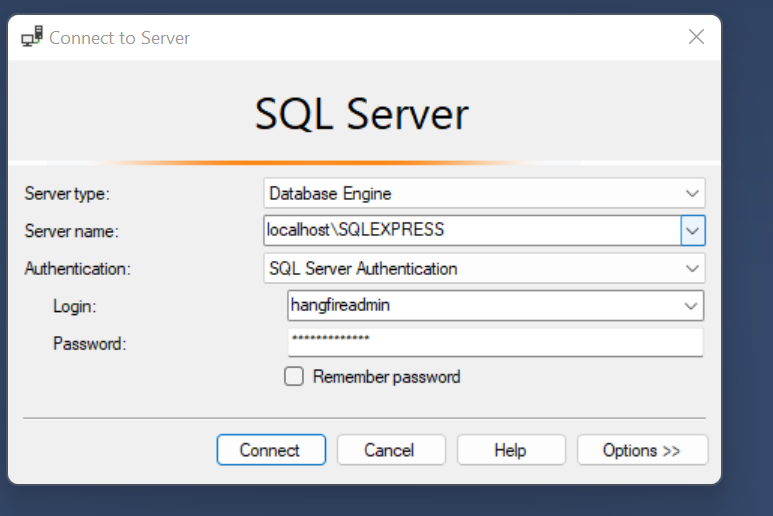Focus the localhost\SQLEXPRESS server name field
773x516 pixels.
(472, 230)
